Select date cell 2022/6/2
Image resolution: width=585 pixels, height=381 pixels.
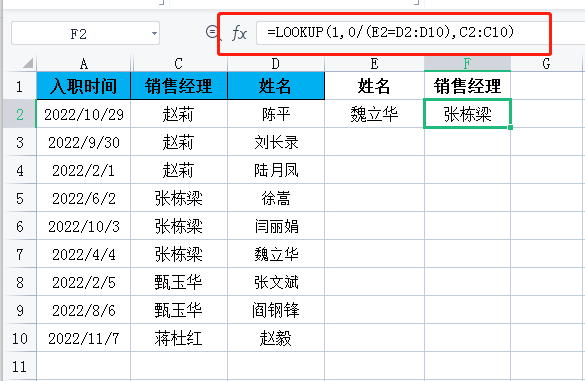(84, 198)
